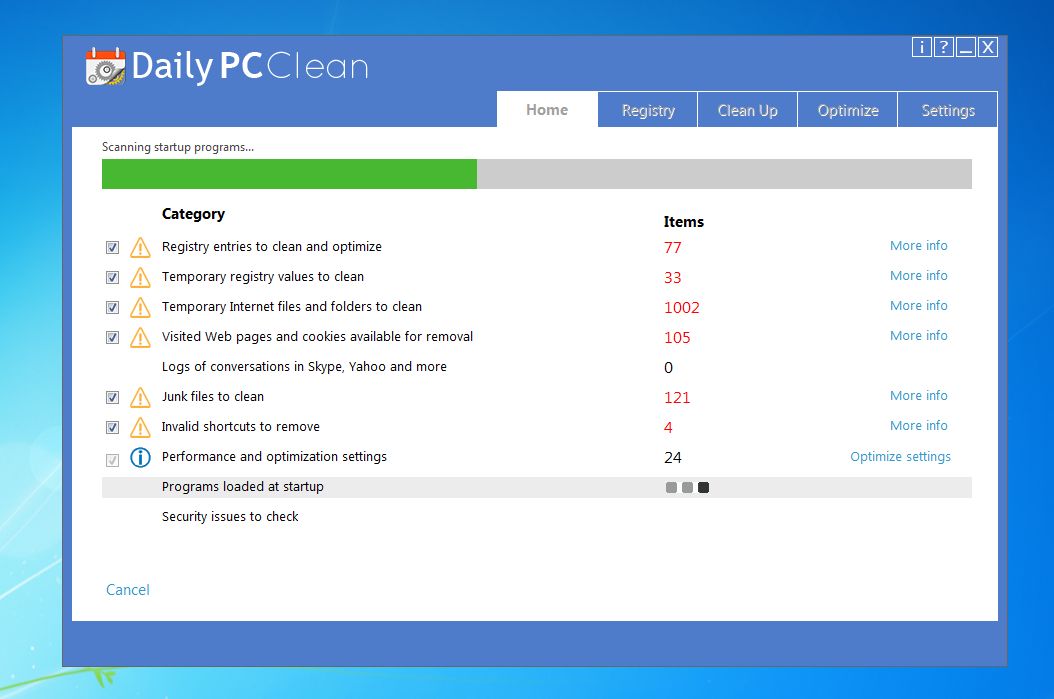
Task: Click warning icon beside Temporary registry values
Action: click(140, 277)
